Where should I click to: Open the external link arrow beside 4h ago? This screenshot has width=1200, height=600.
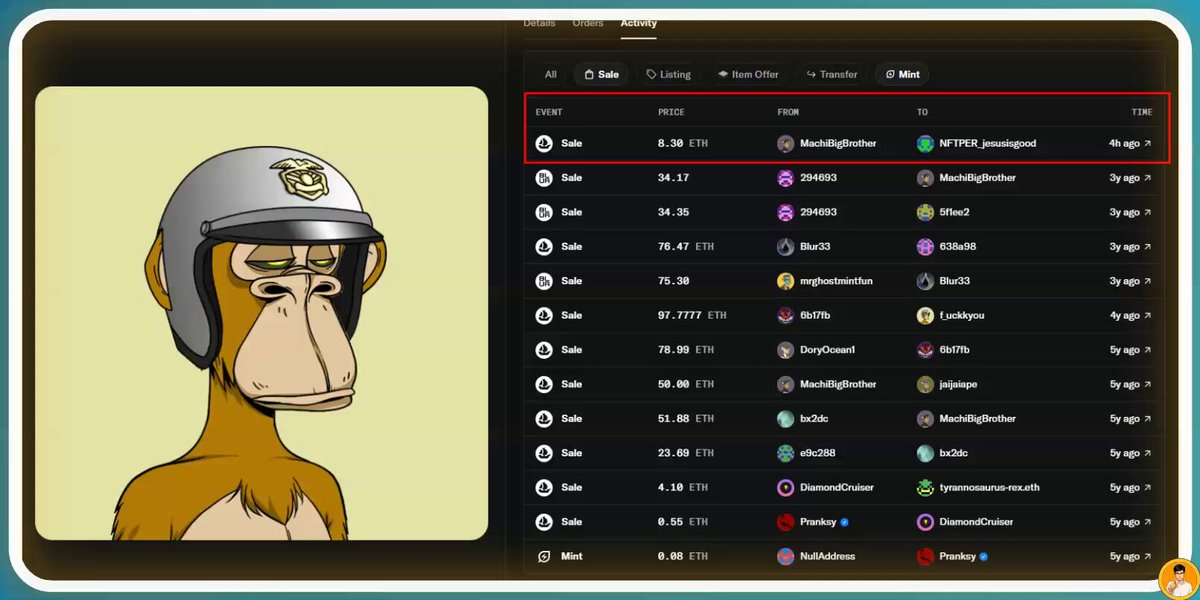click(1147, 143)
